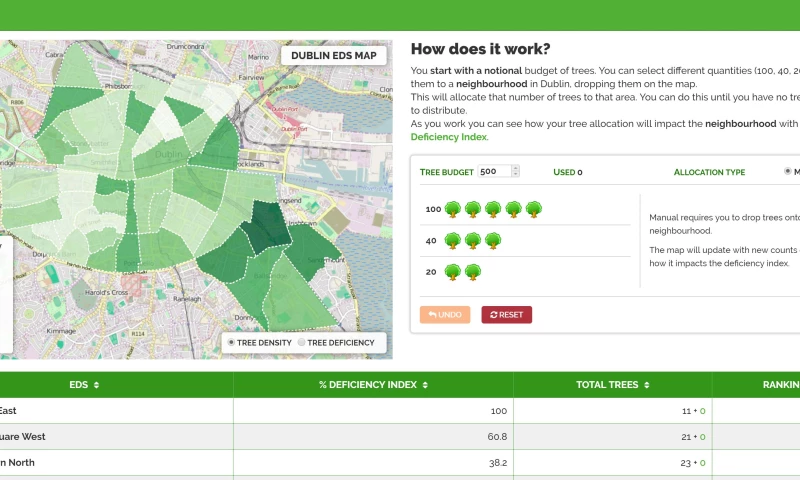Screen dimensions: 800x480
Task: Click the '21 + 0' total trees cell
Action: click(x=613, y=437)
